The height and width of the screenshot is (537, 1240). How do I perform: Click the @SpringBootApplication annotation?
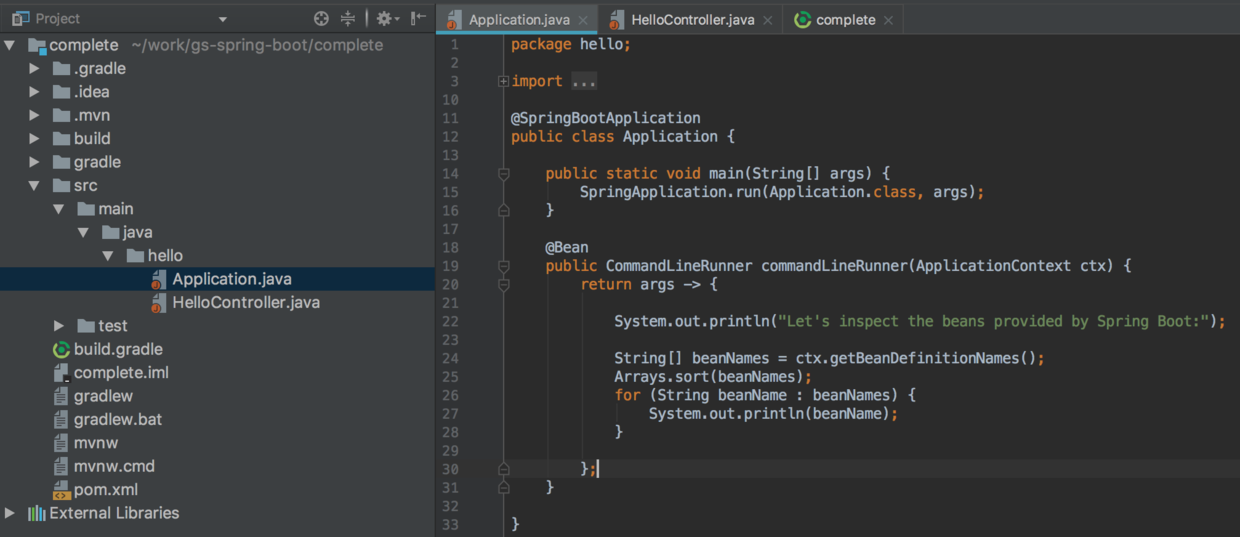pyautogui.click(x=605, y=118)
